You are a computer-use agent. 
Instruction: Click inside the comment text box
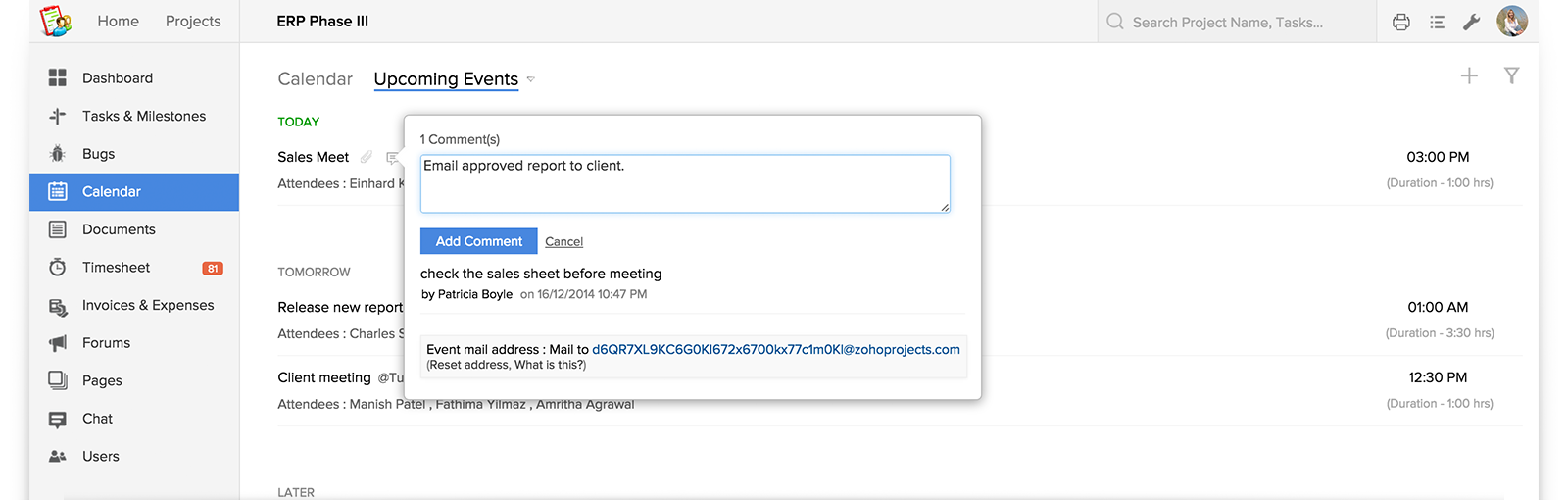[x=684, y=183]
